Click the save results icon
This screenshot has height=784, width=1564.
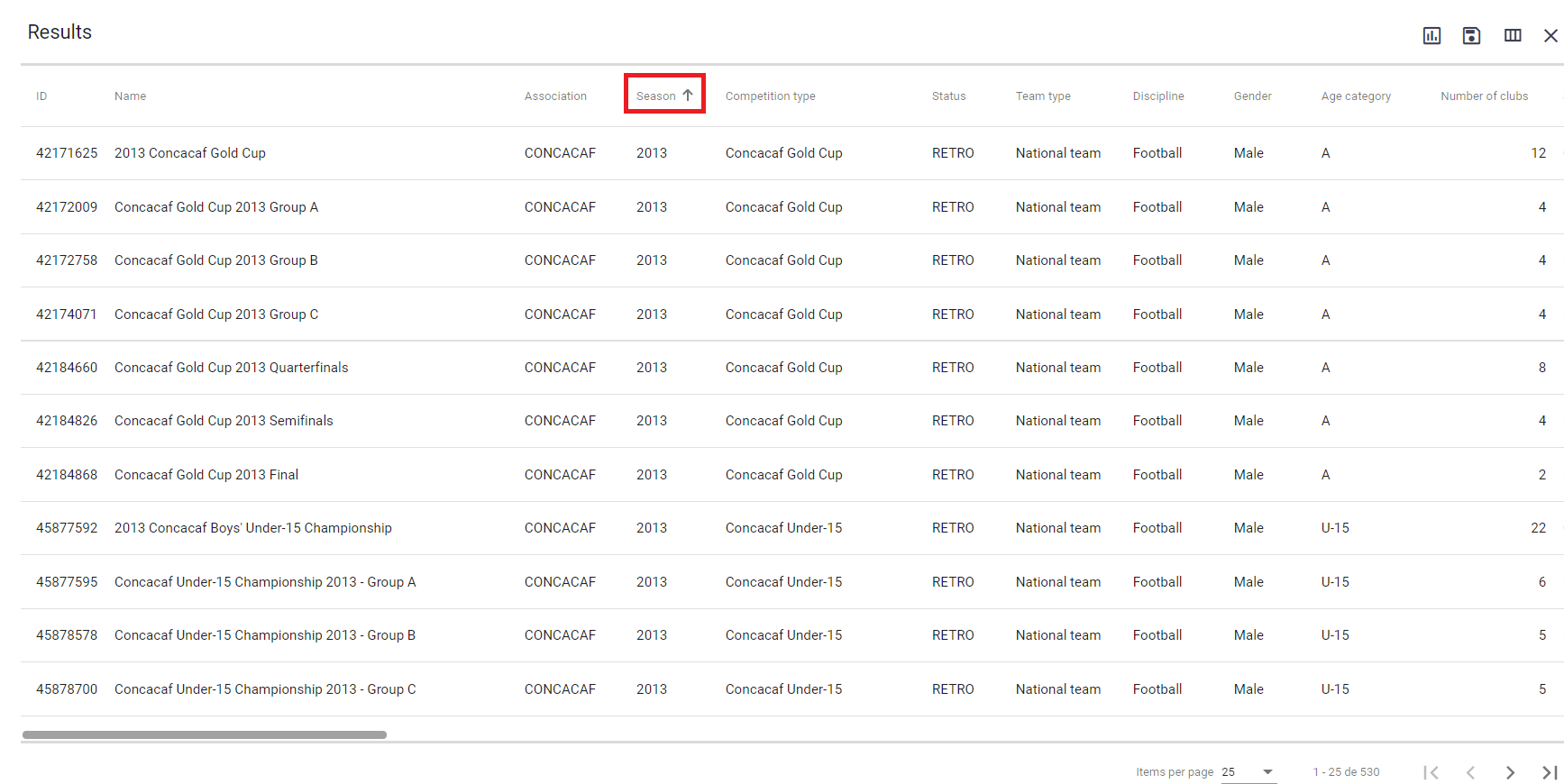coord(1471,36)
